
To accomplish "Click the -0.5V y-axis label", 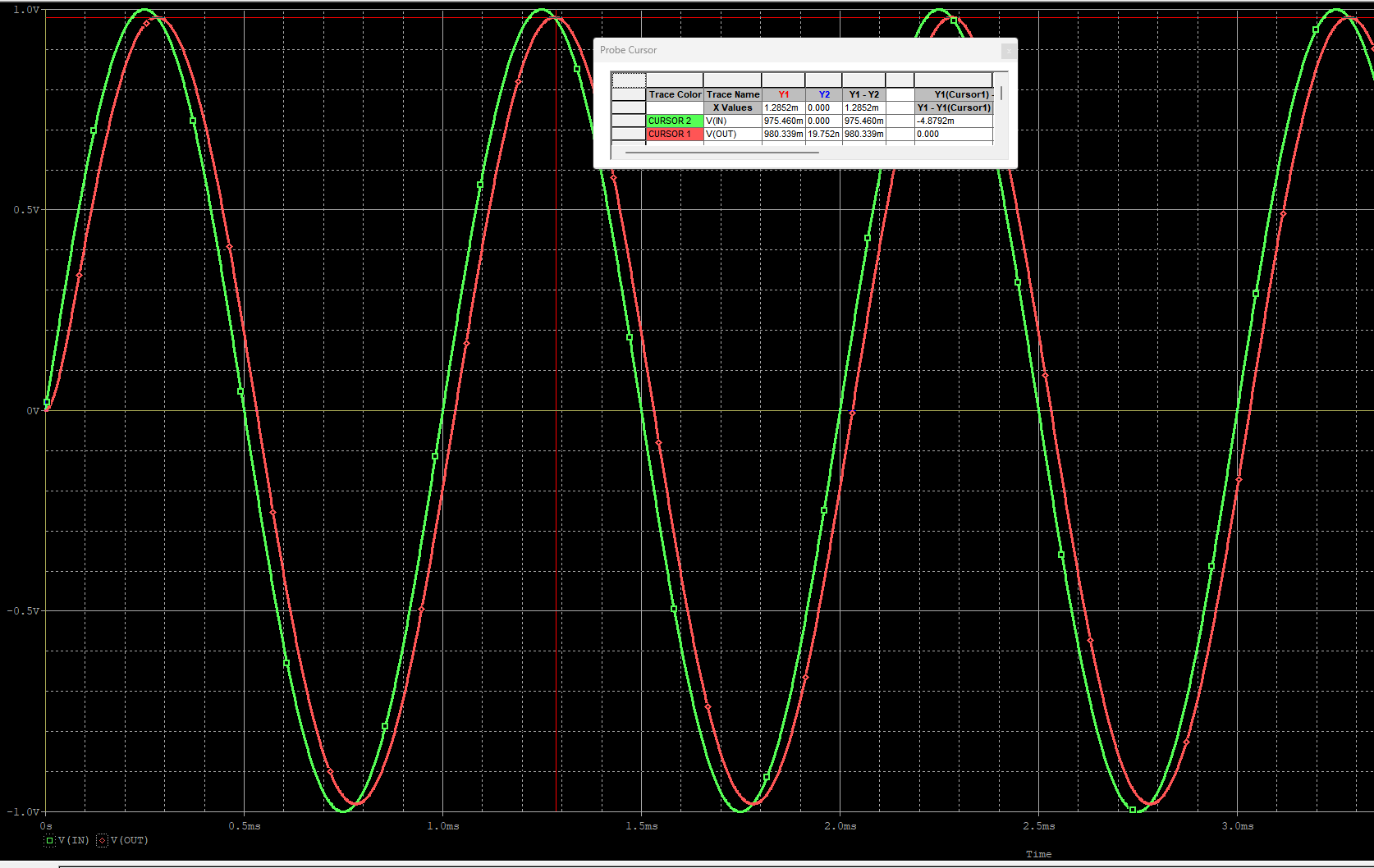I will click(x=23, y=611).
